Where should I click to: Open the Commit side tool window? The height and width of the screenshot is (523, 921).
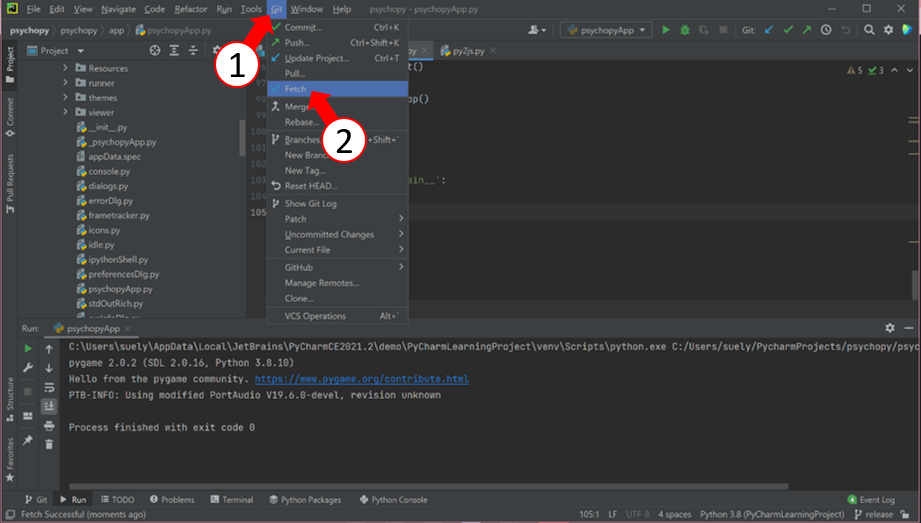click(x=10, y=117)
